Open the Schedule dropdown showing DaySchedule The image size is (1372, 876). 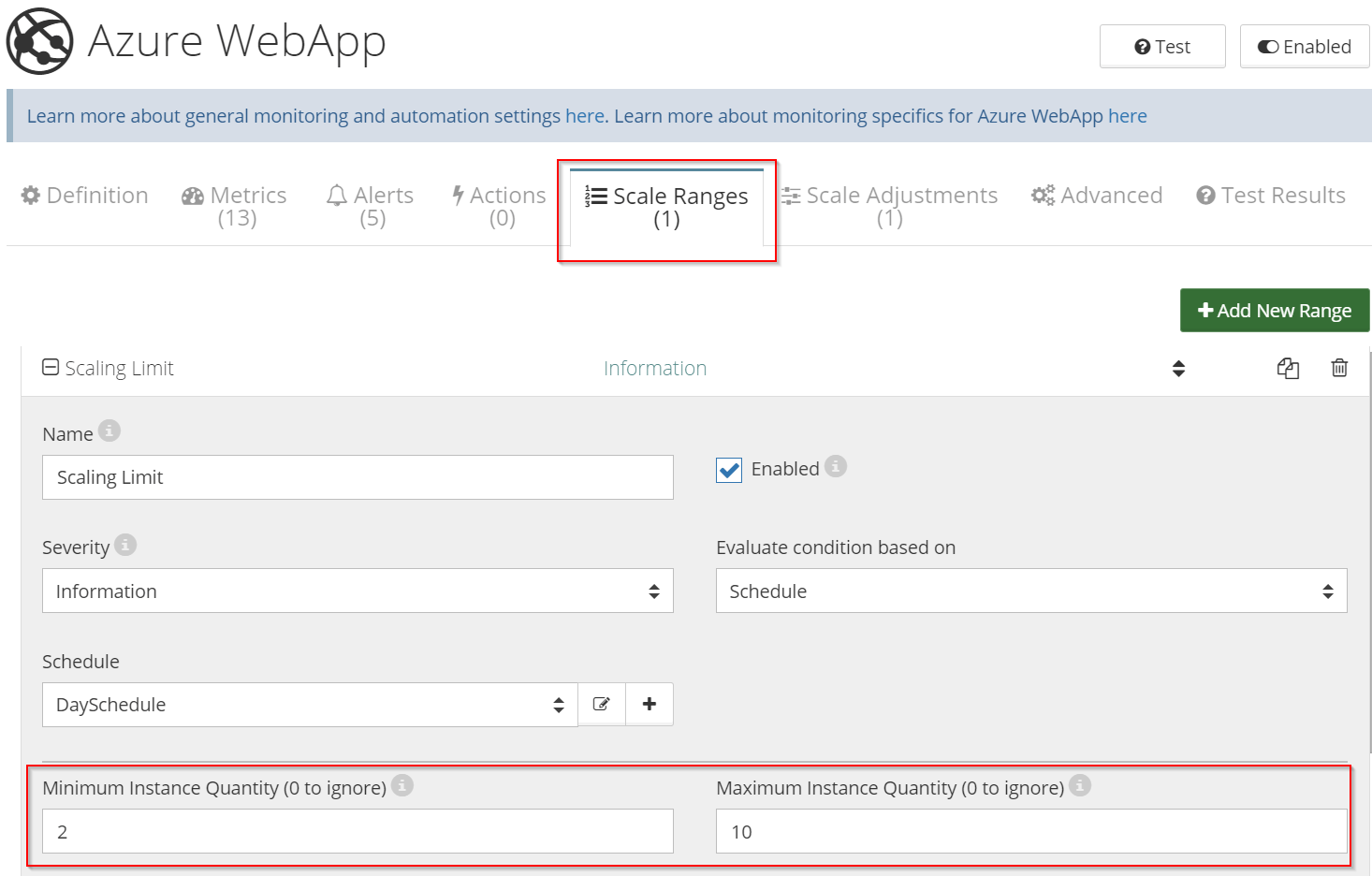[x=310, y=705]
